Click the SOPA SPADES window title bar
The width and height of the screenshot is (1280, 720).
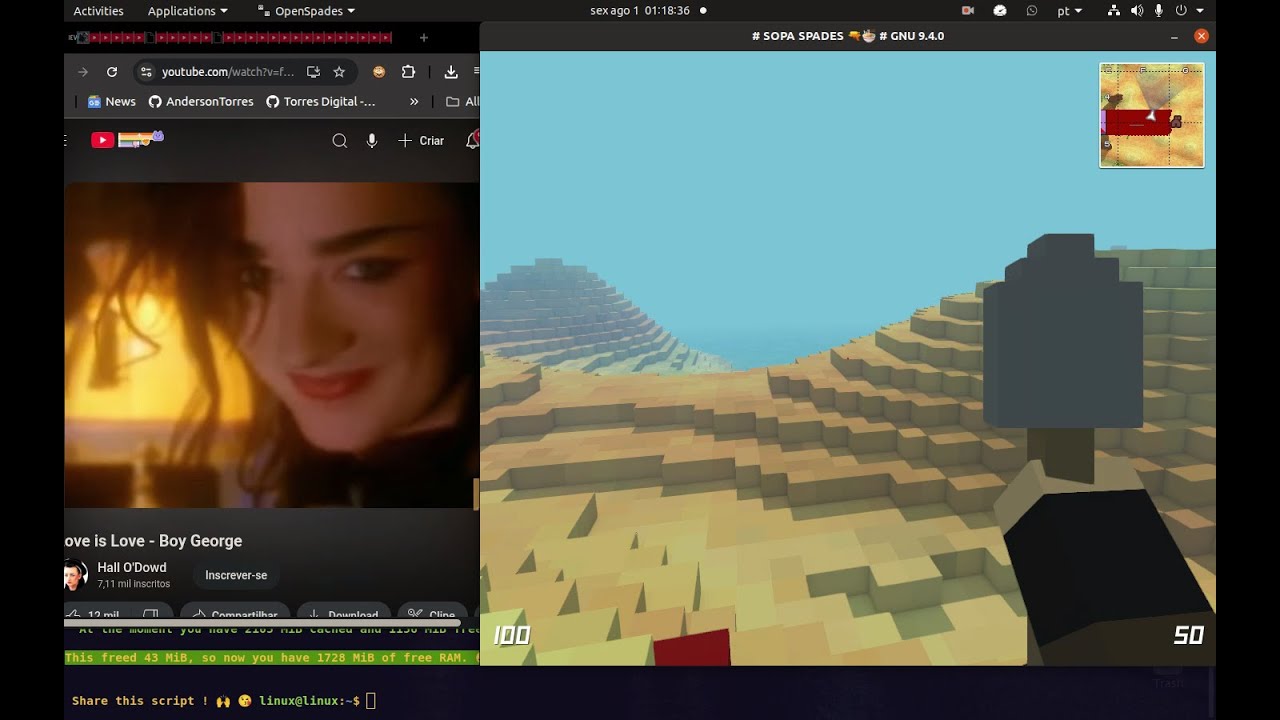point(848,36)
